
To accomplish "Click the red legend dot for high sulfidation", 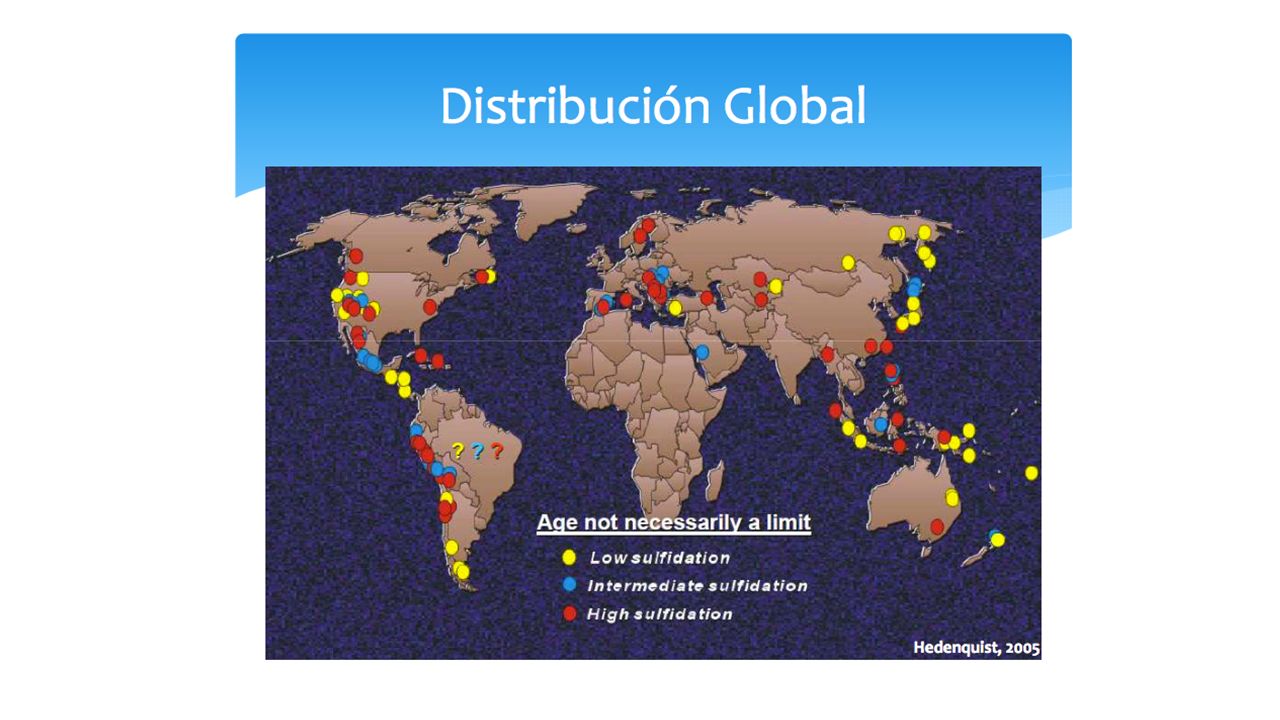I will click(x=570, y=613).
